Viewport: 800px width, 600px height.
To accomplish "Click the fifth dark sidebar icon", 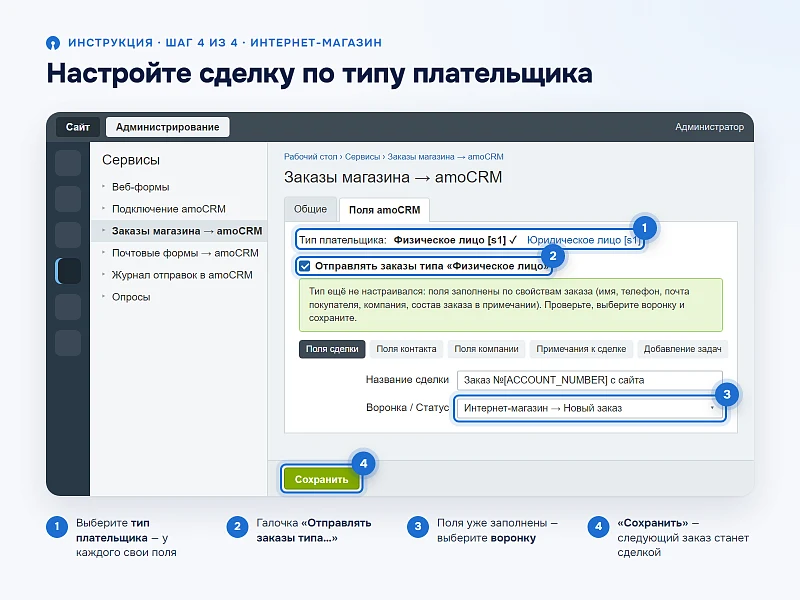I will pyautogui.click(x=68, y=307).
